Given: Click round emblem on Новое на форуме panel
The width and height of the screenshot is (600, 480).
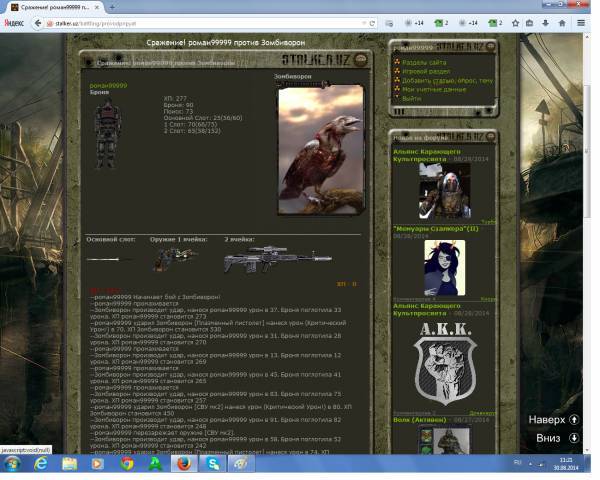Looking at the screenshot, I should 491,136.
